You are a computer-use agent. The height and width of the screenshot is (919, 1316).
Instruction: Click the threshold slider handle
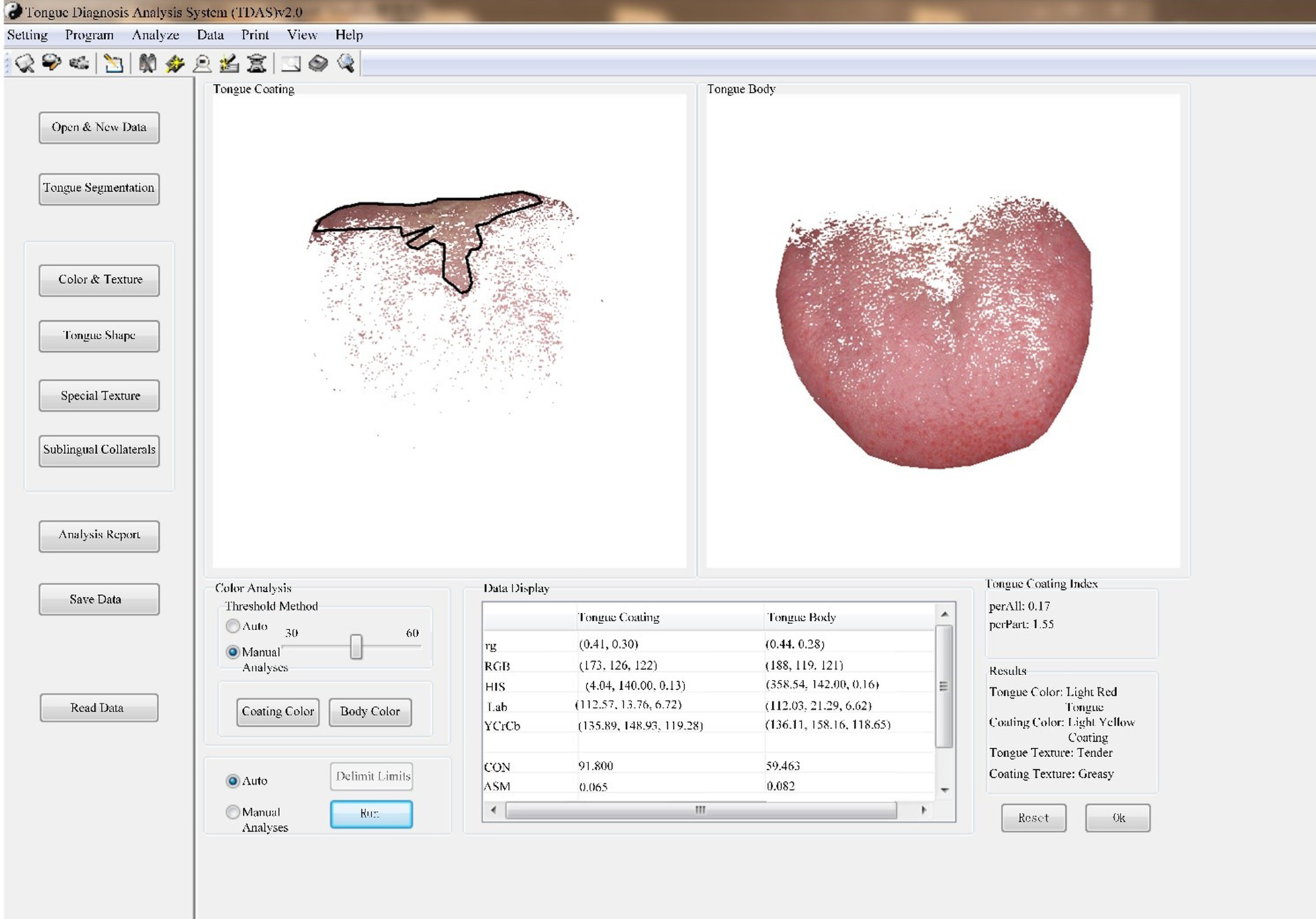coord(356,647)
